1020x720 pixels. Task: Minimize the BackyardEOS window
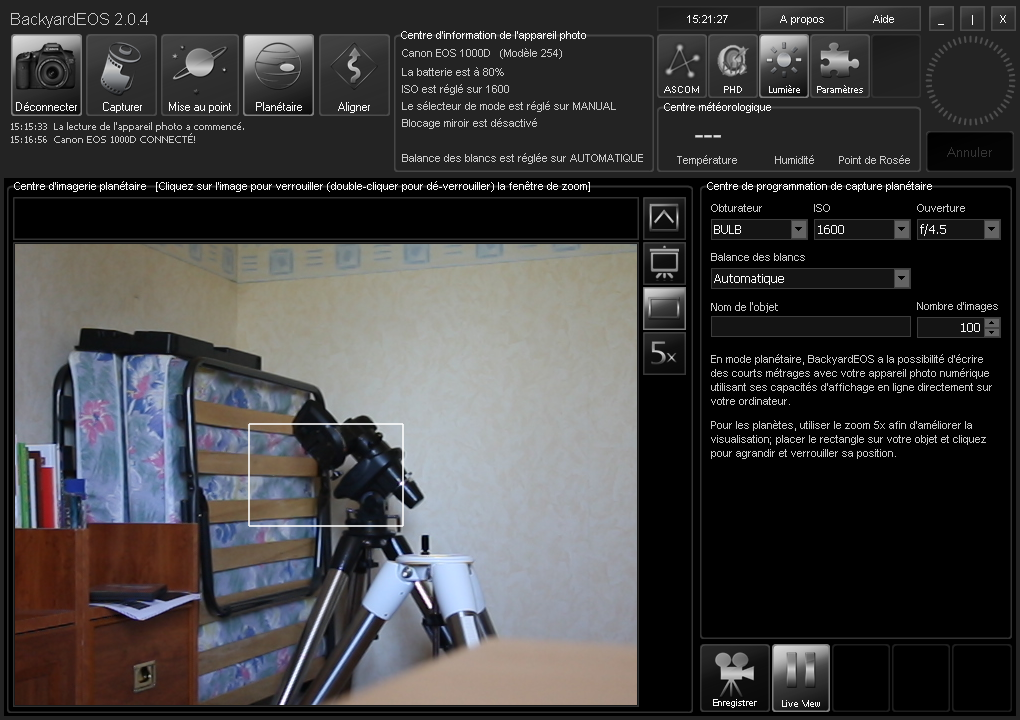click(941, 20)
